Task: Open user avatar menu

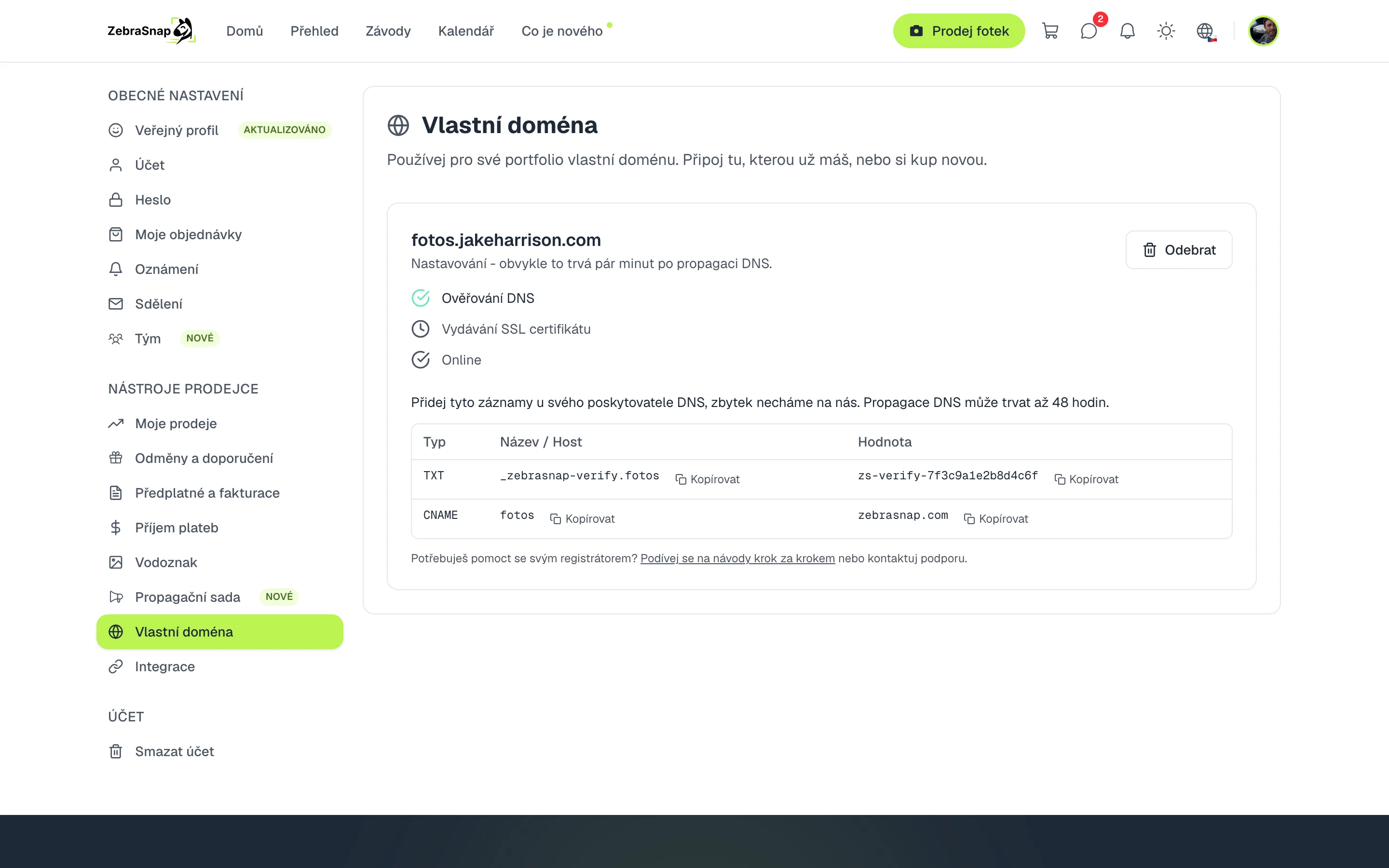Action: [1263, 31]
